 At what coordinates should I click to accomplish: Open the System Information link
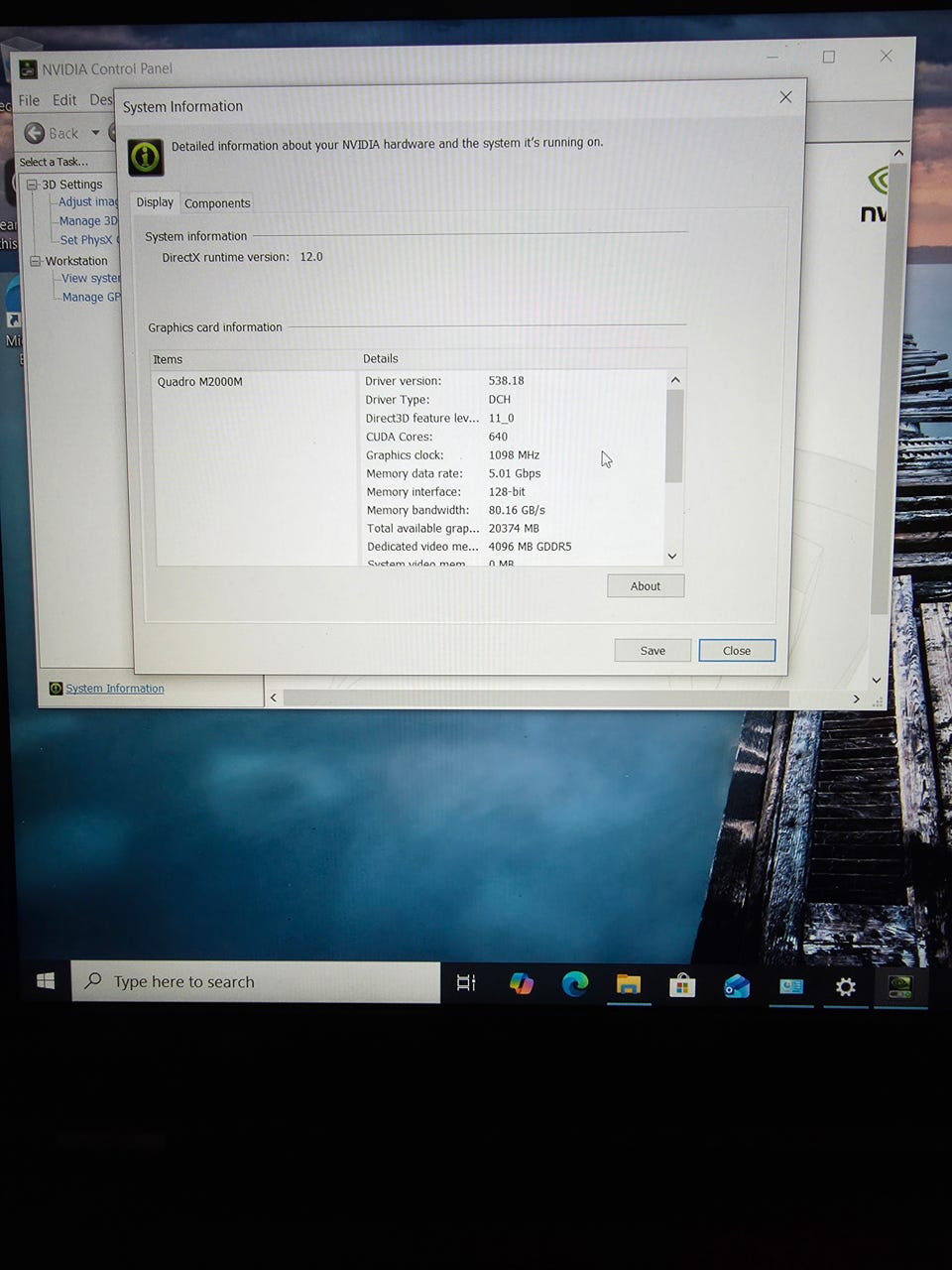click(x=115, y=689)
